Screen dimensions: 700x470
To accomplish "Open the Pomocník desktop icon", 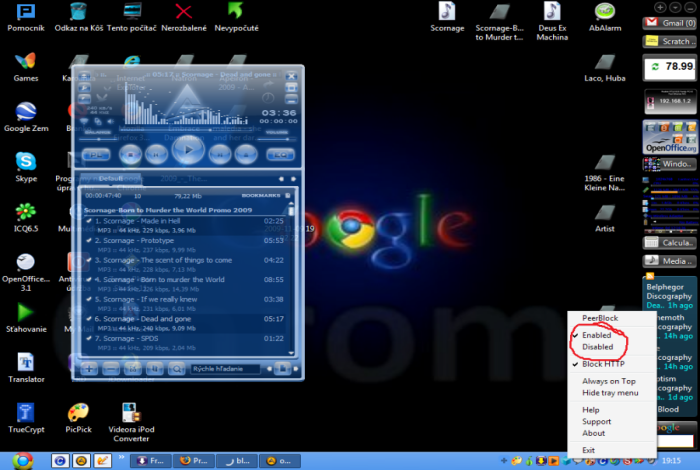I will pyautogui.click(x=26, y=18).
